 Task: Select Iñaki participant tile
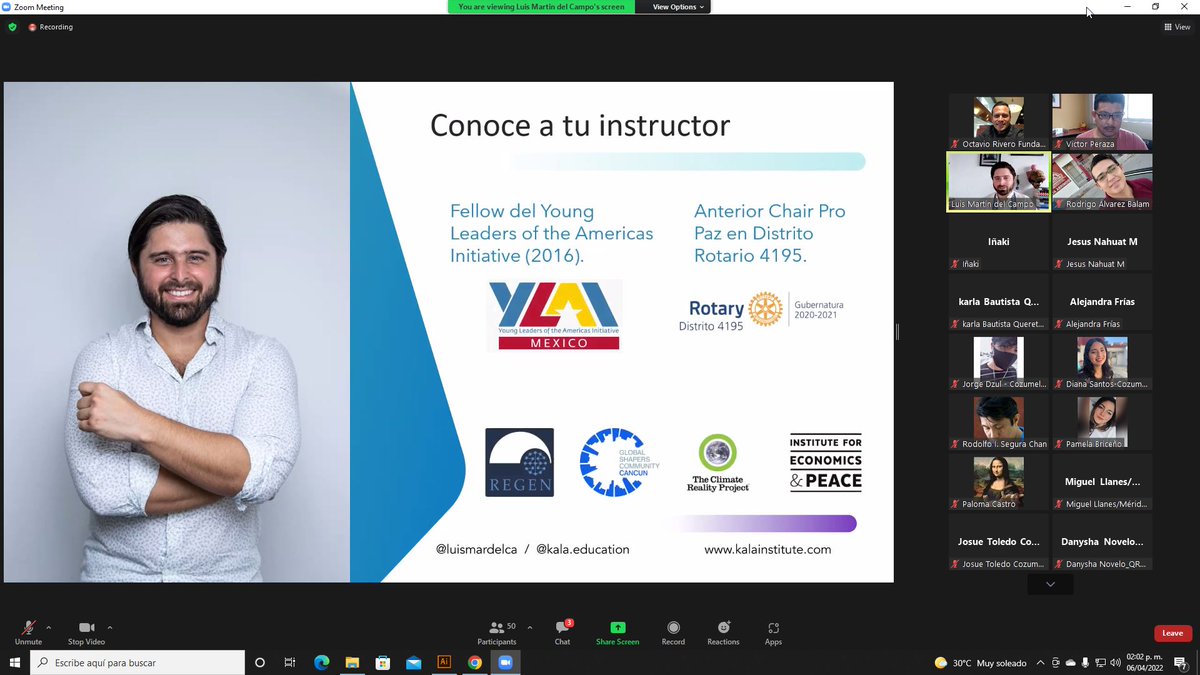[998, 242]
